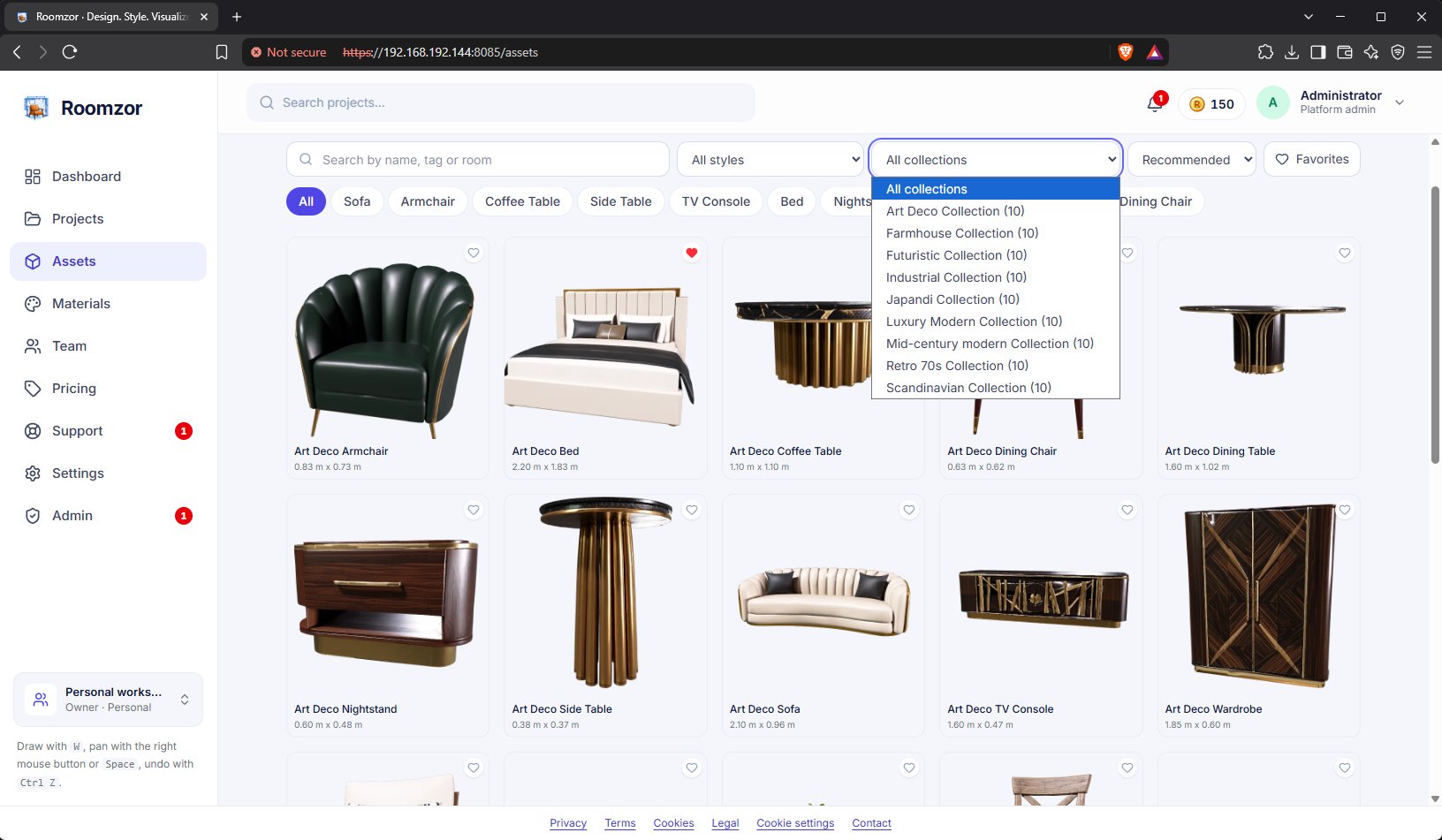Reload the page with browser refresh icon
This screenshot has height=840, width=1442.
pos(70,52)
